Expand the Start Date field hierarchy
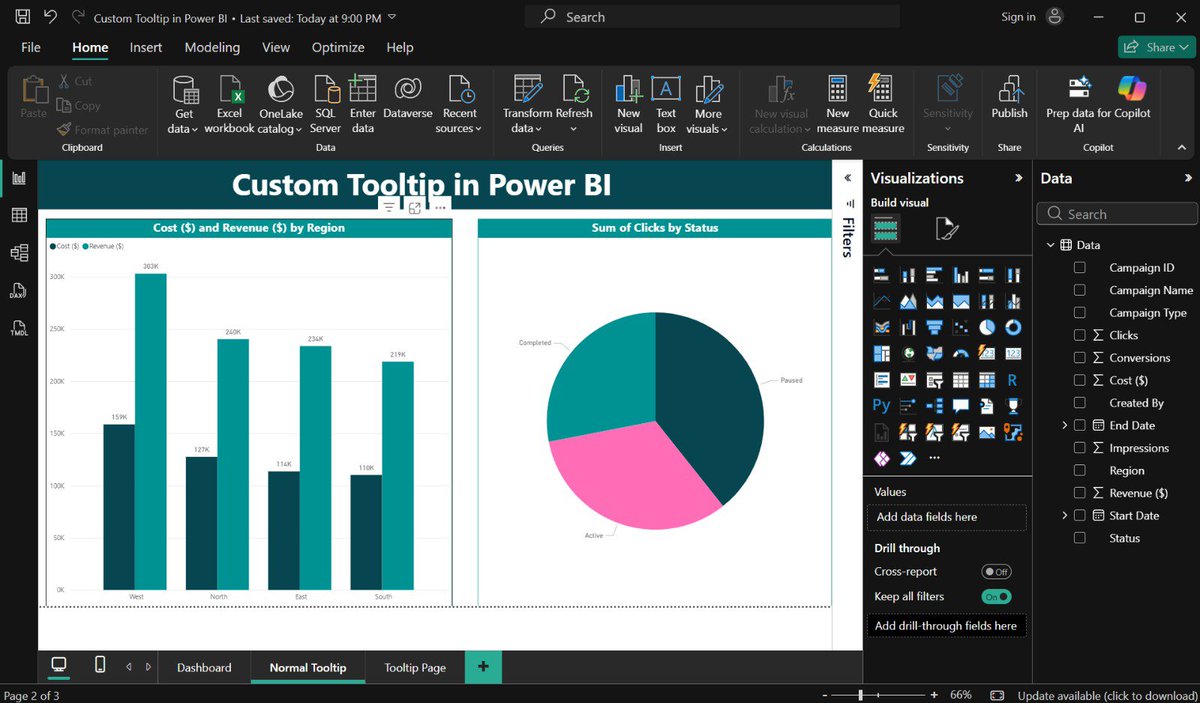The width and height of the screenshot is (1200, 703). [x=1065, y=515]
